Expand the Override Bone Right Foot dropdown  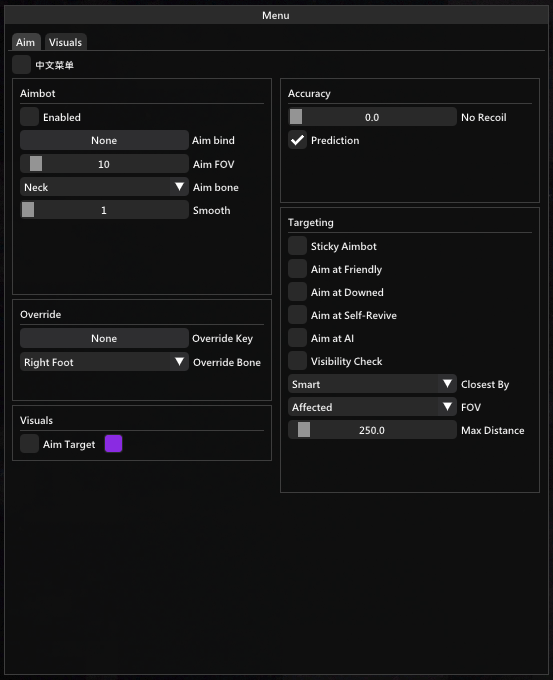pos(104,362)
